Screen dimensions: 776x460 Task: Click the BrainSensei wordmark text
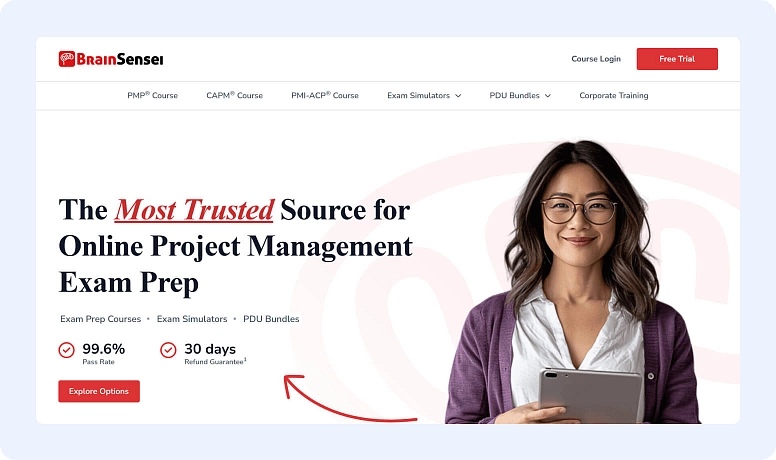point(120,59)
